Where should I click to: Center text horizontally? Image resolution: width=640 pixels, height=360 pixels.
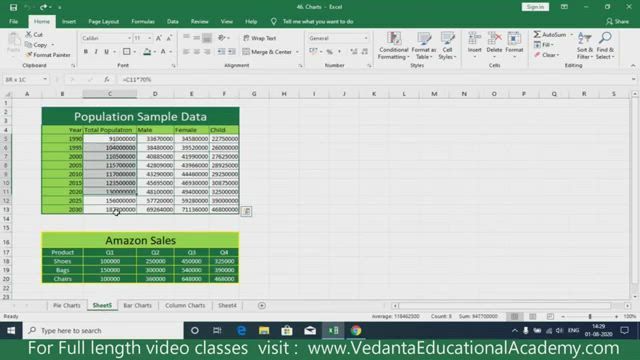197,52
